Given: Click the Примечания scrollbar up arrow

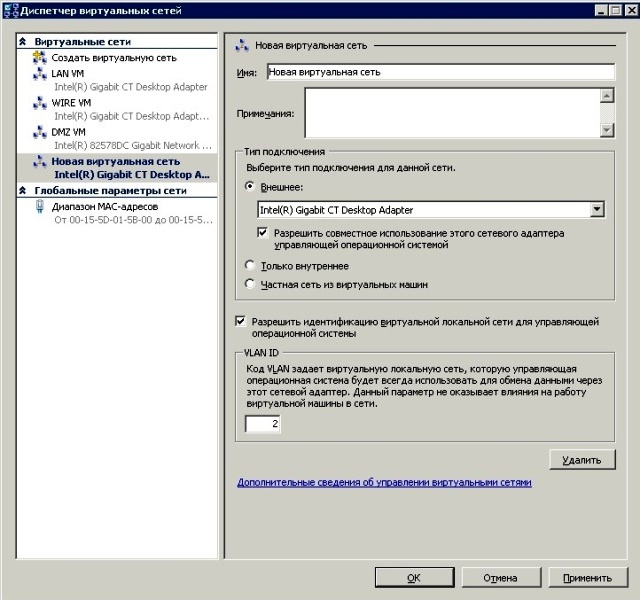Looking at the screenshot, I should coord(607,96).
